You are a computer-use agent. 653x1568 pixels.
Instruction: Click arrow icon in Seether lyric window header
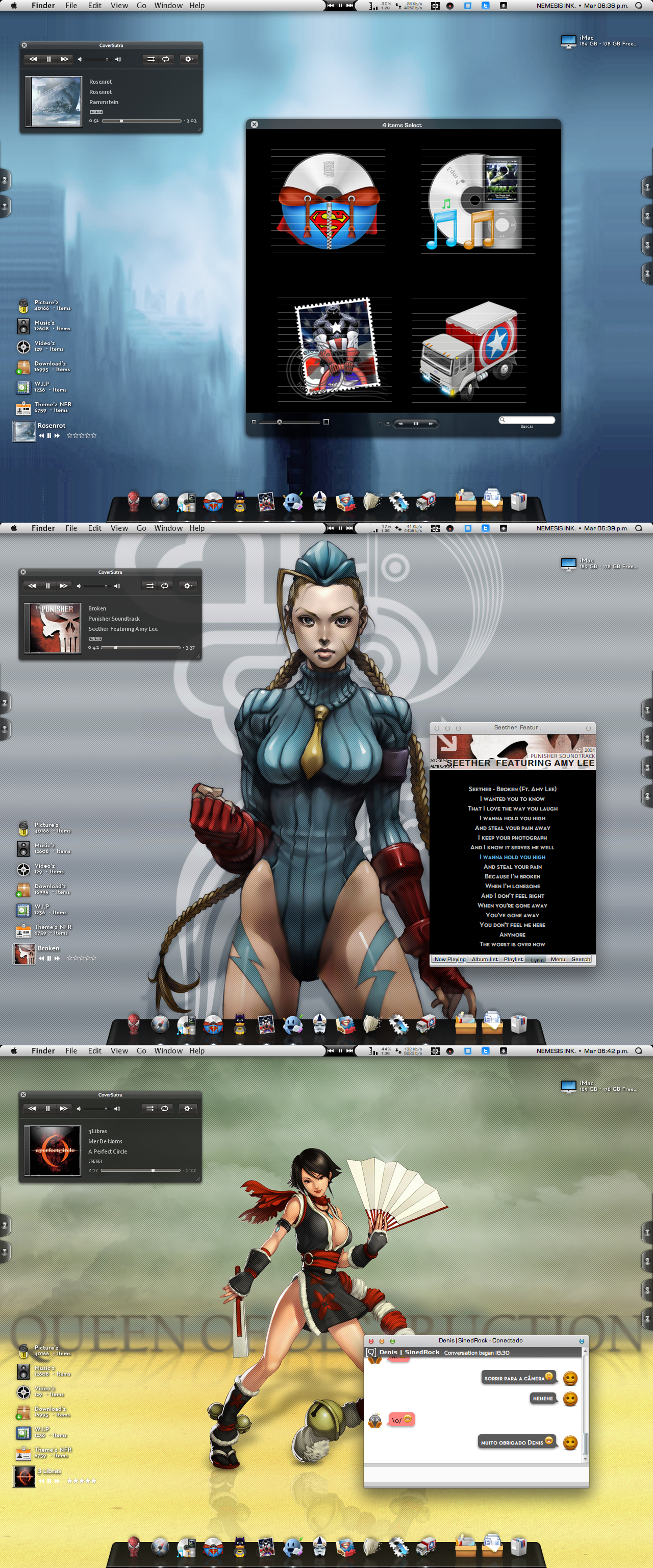point(447,743)
